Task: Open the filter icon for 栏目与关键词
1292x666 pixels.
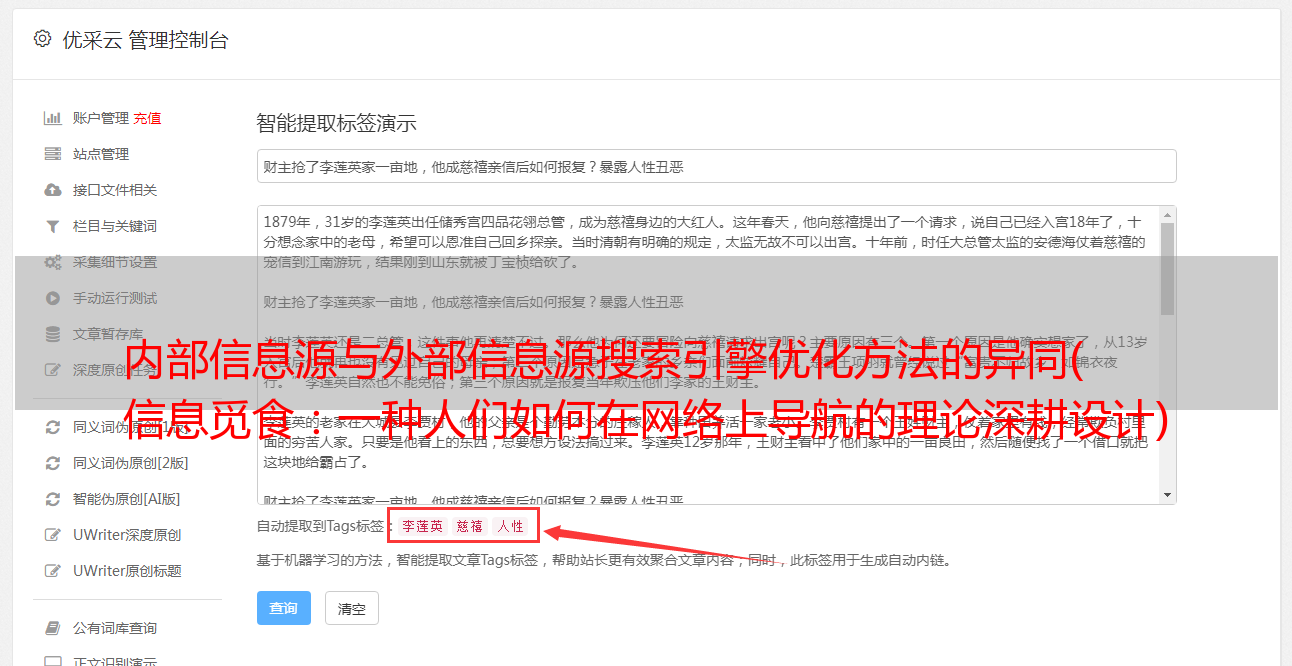Action: (x=53, y=226)
